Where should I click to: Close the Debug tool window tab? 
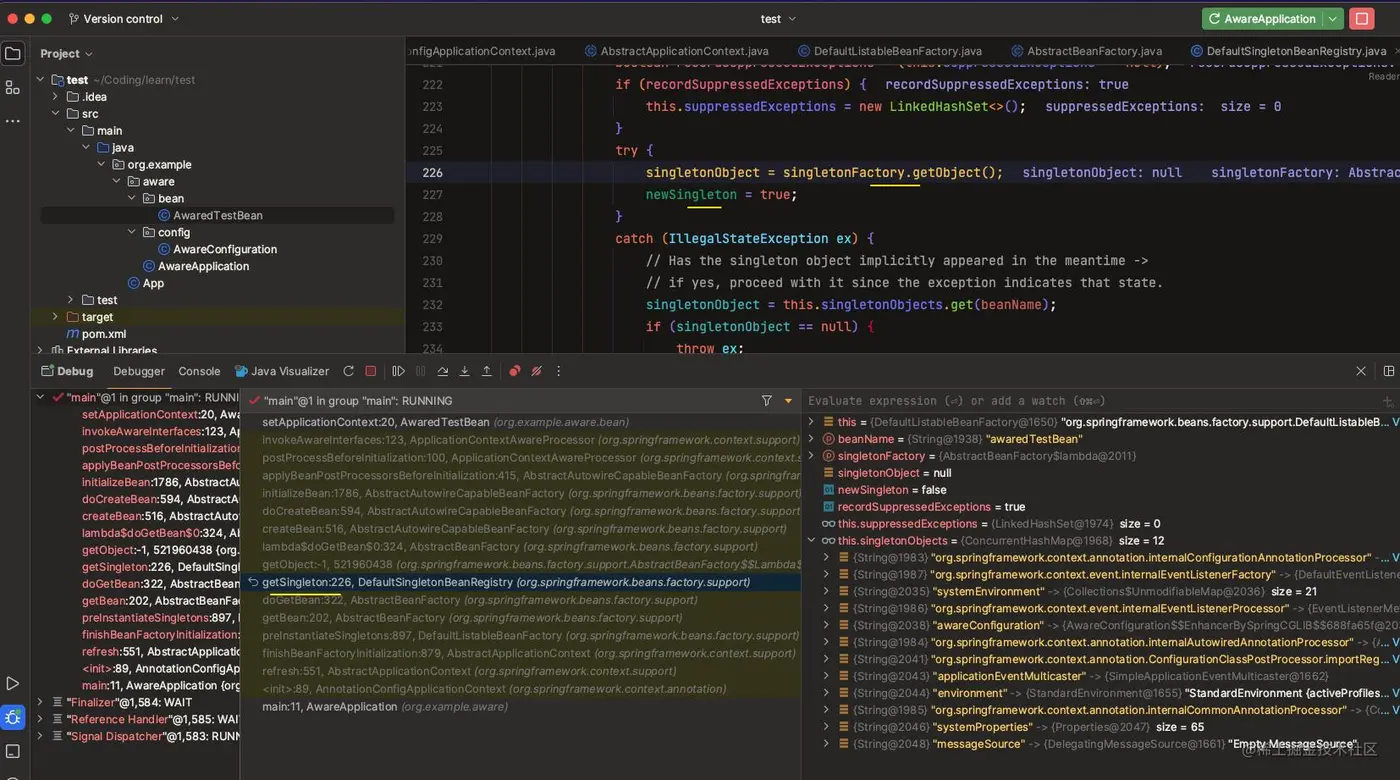(1361, 371)
